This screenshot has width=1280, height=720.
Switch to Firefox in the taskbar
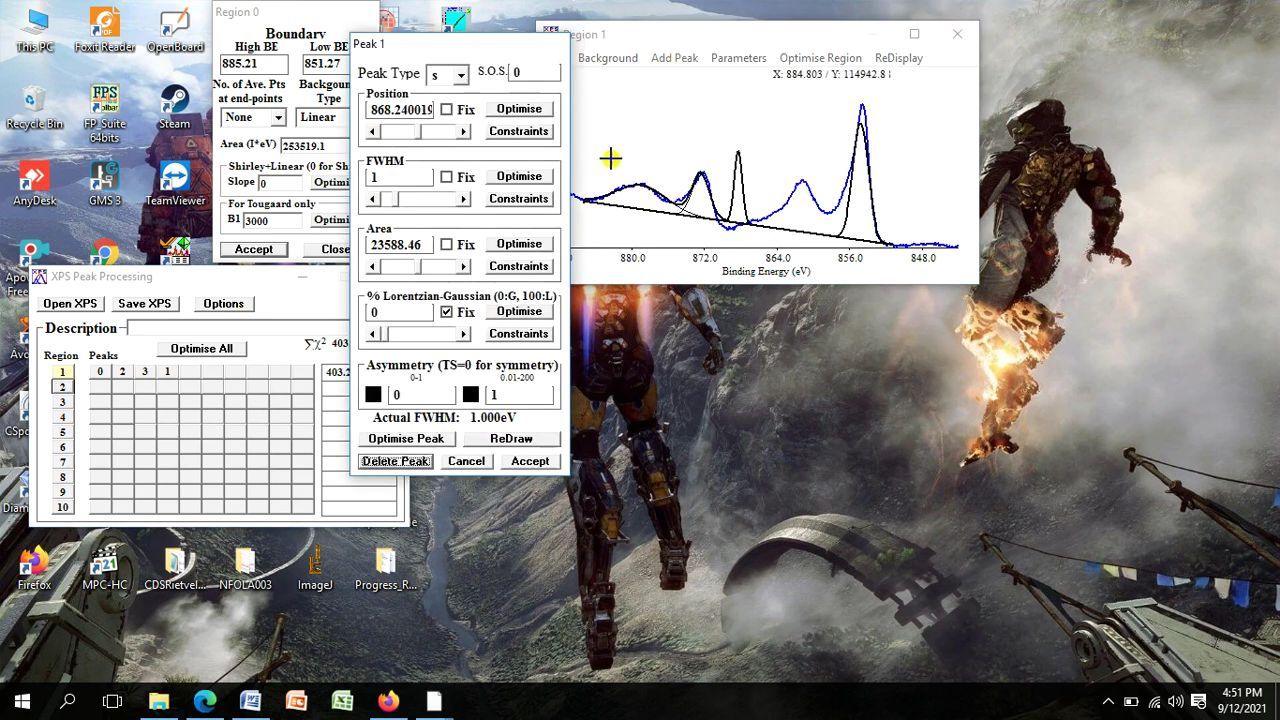[389, 701]
